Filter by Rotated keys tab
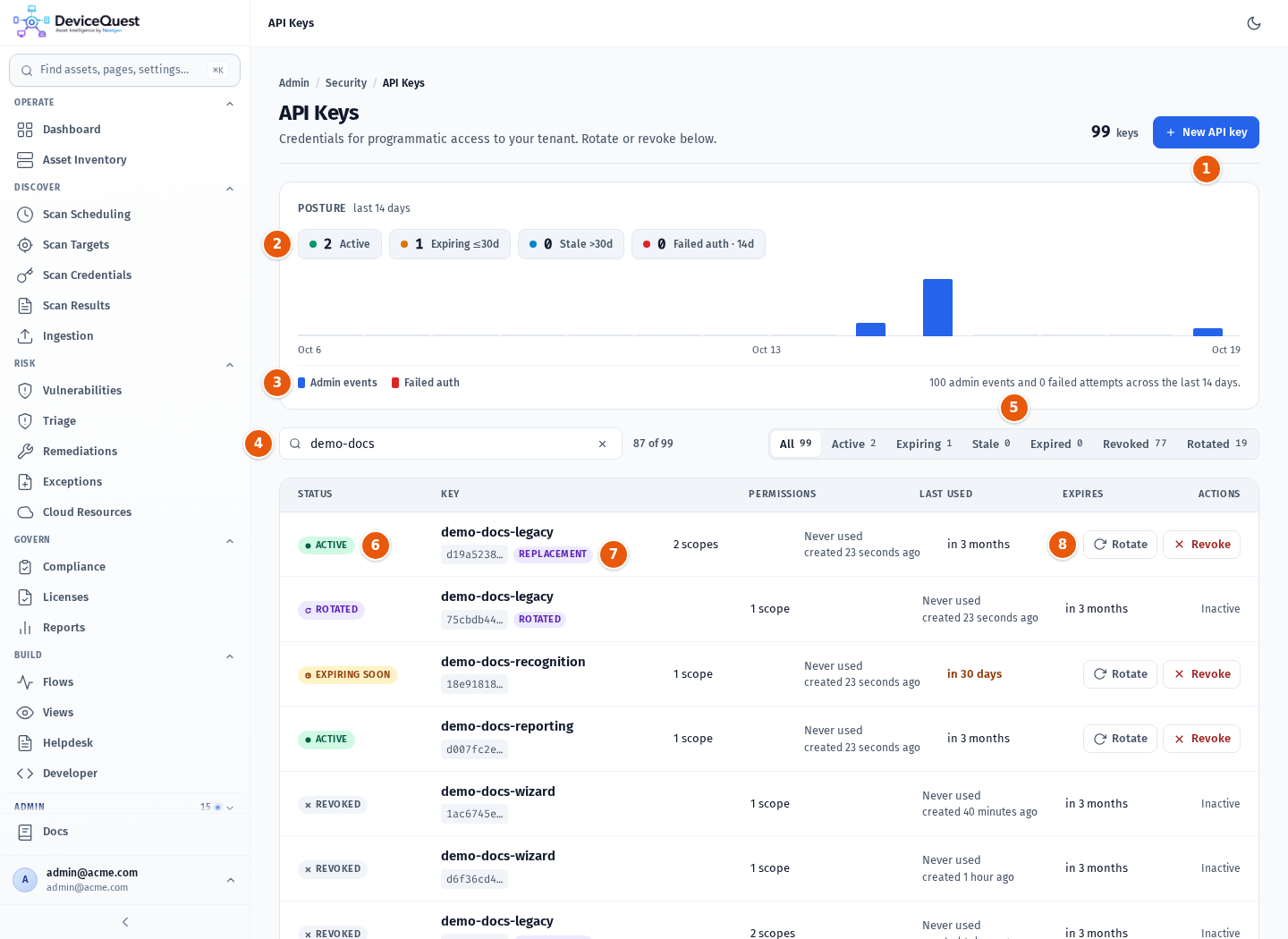 1216,444
